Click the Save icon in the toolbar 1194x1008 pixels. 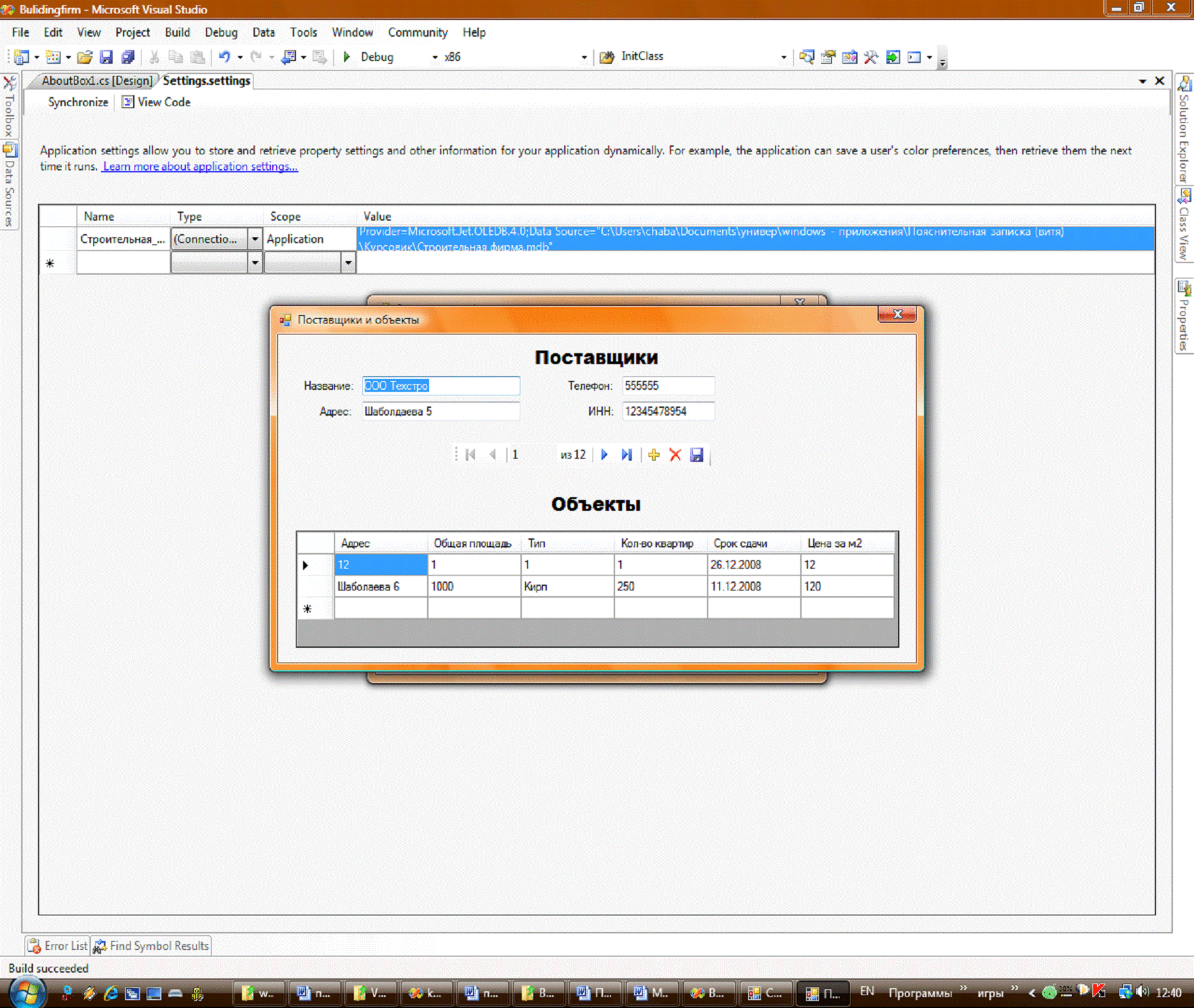tap(106, 57)
